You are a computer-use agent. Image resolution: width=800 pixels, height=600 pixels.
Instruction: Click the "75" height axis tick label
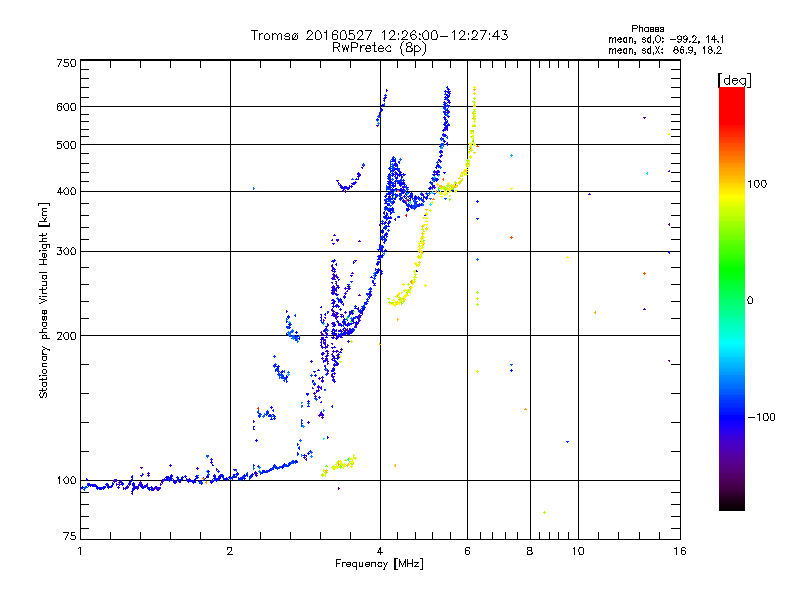pyautogui.click(x=70, y=536)
